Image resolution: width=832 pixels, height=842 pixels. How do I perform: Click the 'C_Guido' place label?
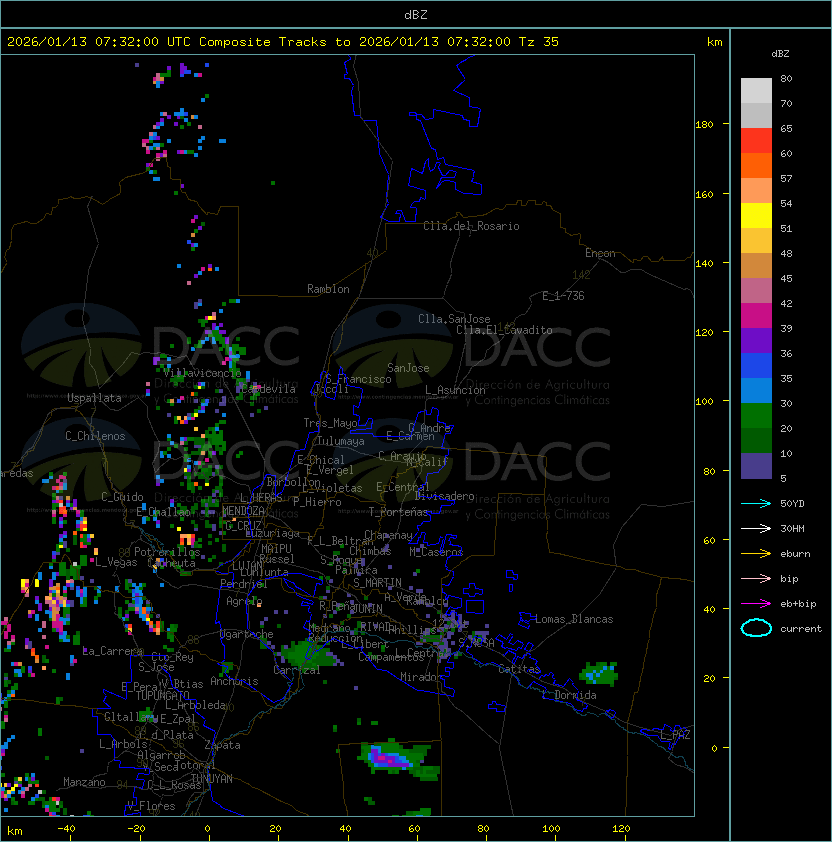[122, 497]
